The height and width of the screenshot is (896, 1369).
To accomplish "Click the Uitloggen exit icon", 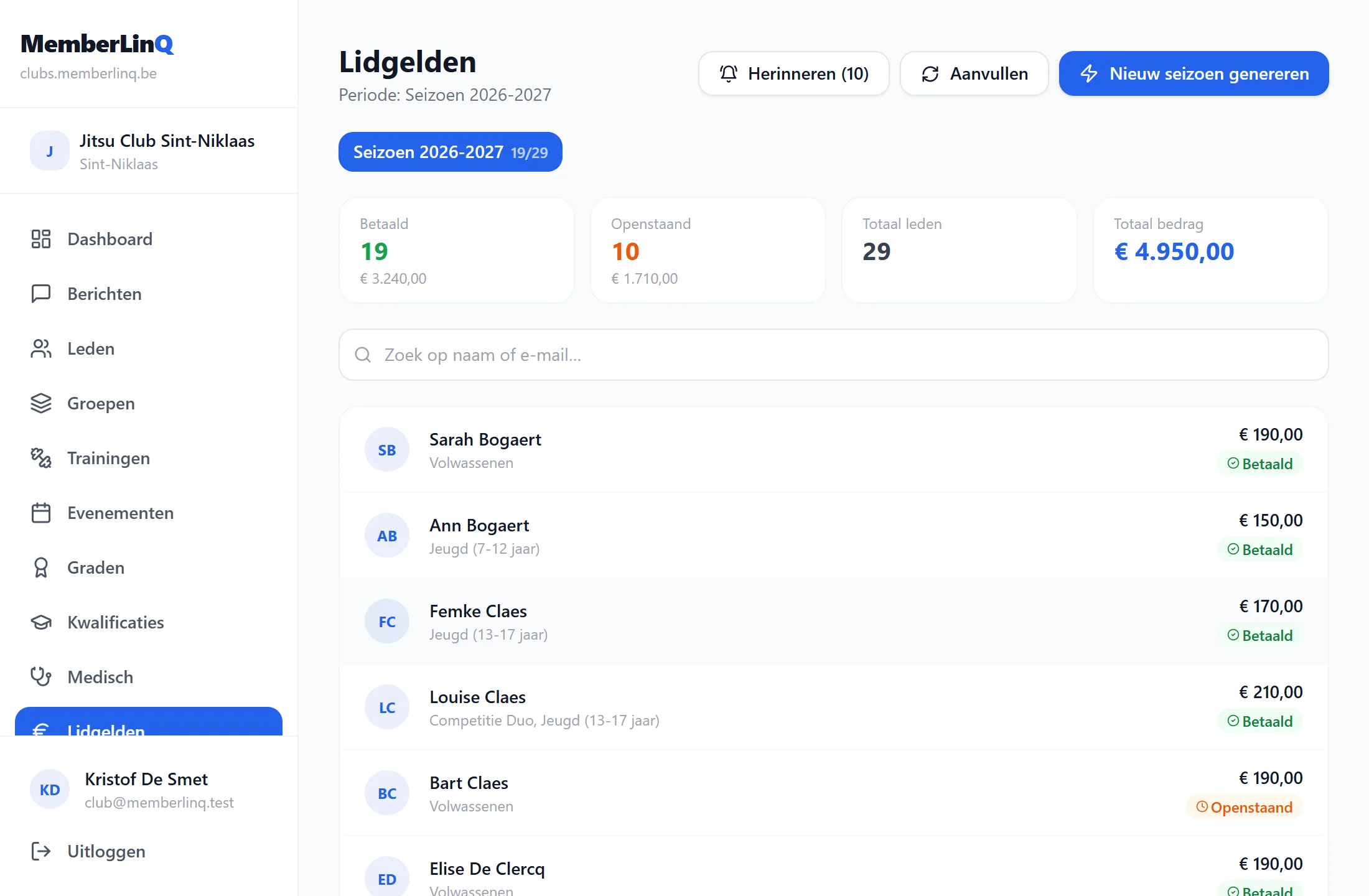I will 41,851.
